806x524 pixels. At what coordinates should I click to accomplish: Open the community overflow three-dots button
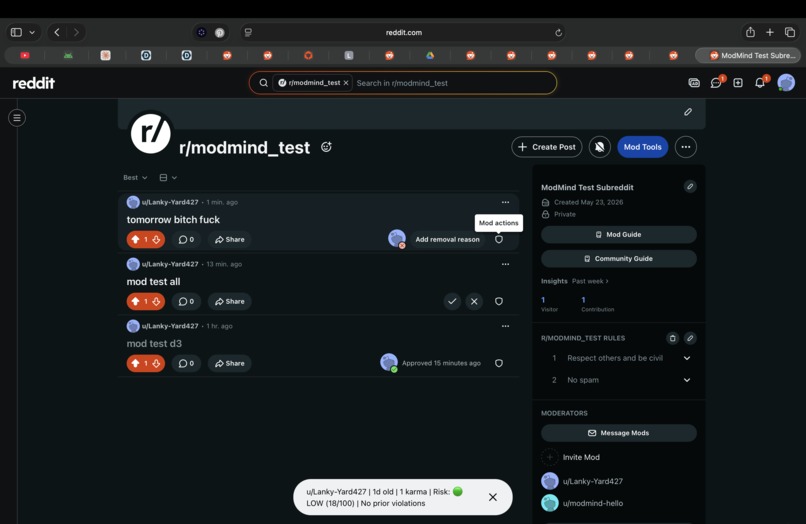pyautogui.click(x=686, y=147)
